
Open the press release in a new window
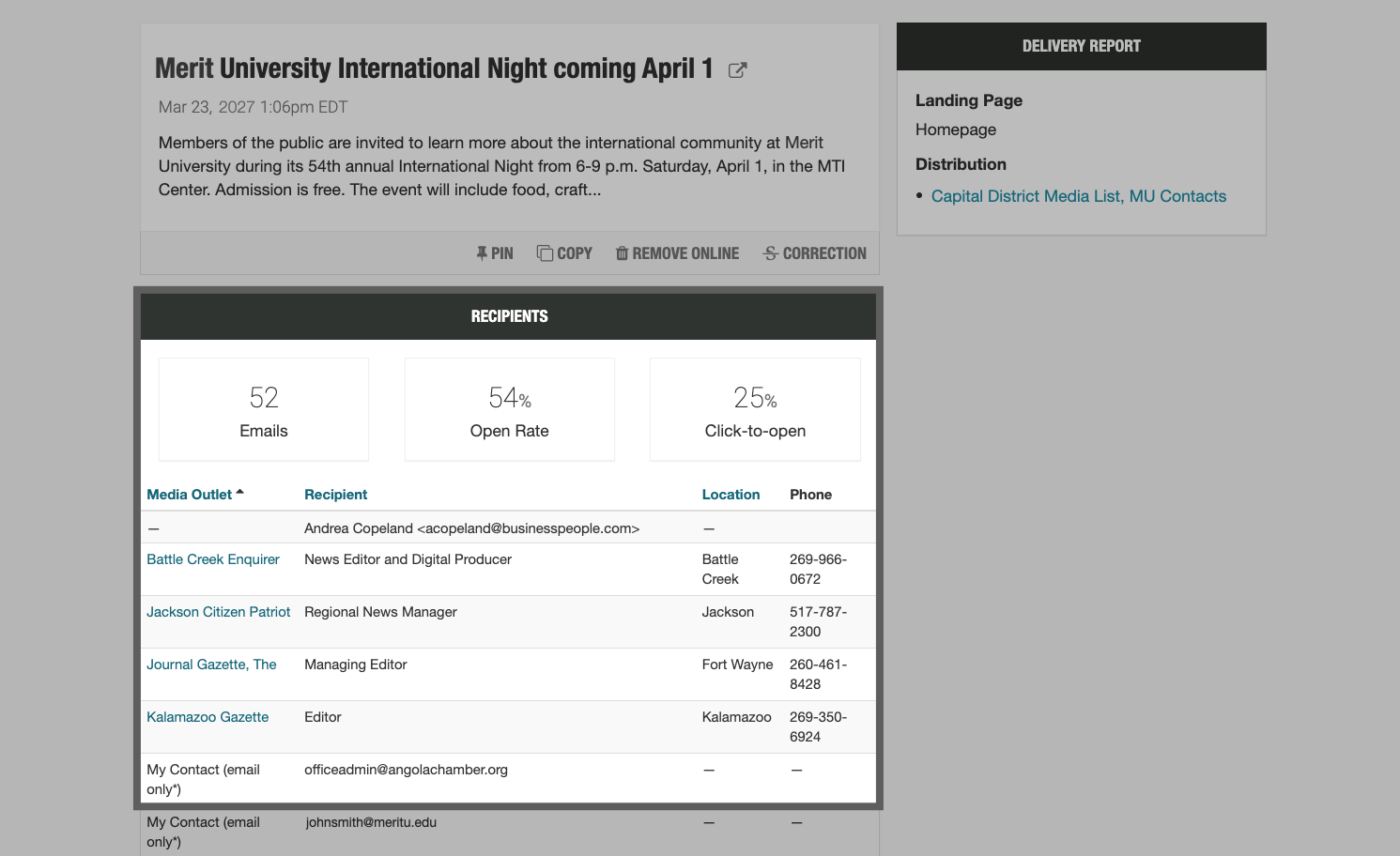coord(737,69)
